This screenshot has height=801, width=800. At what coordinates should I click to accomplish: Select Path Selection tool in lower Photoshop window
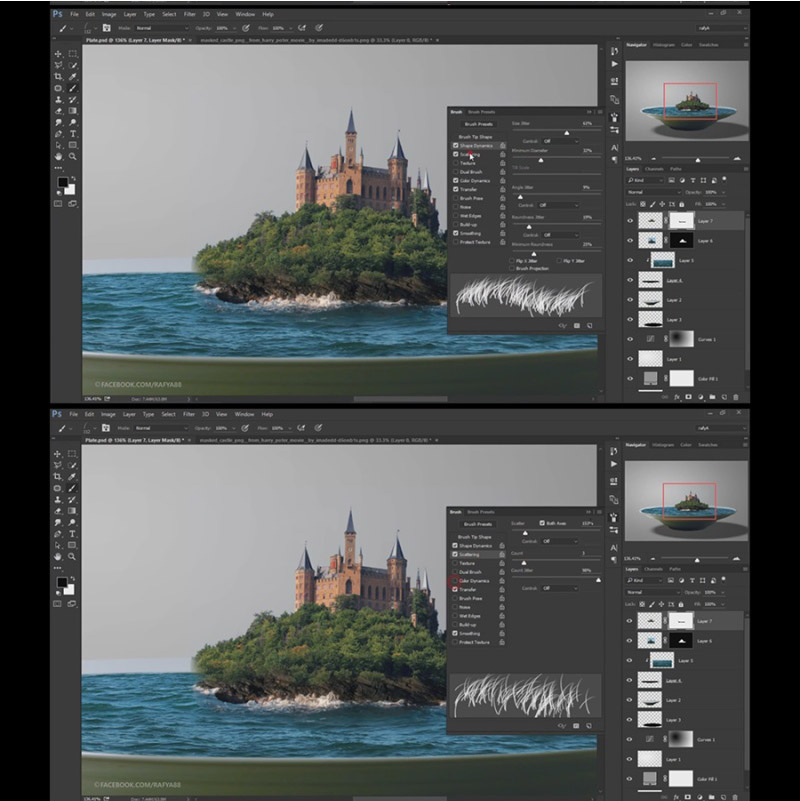58,545
